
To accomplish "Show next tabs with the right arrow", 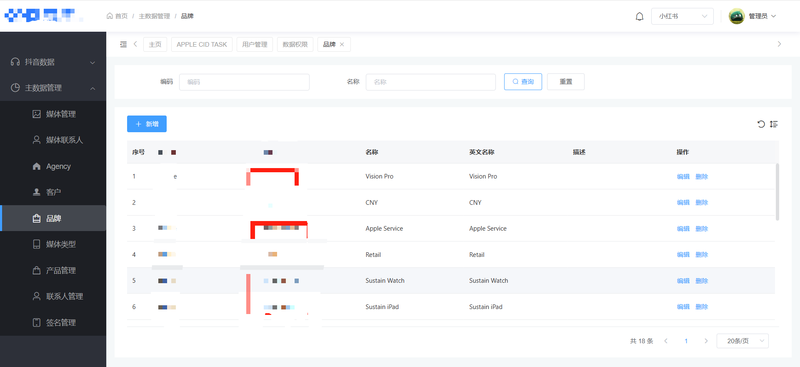I will 779,44.
